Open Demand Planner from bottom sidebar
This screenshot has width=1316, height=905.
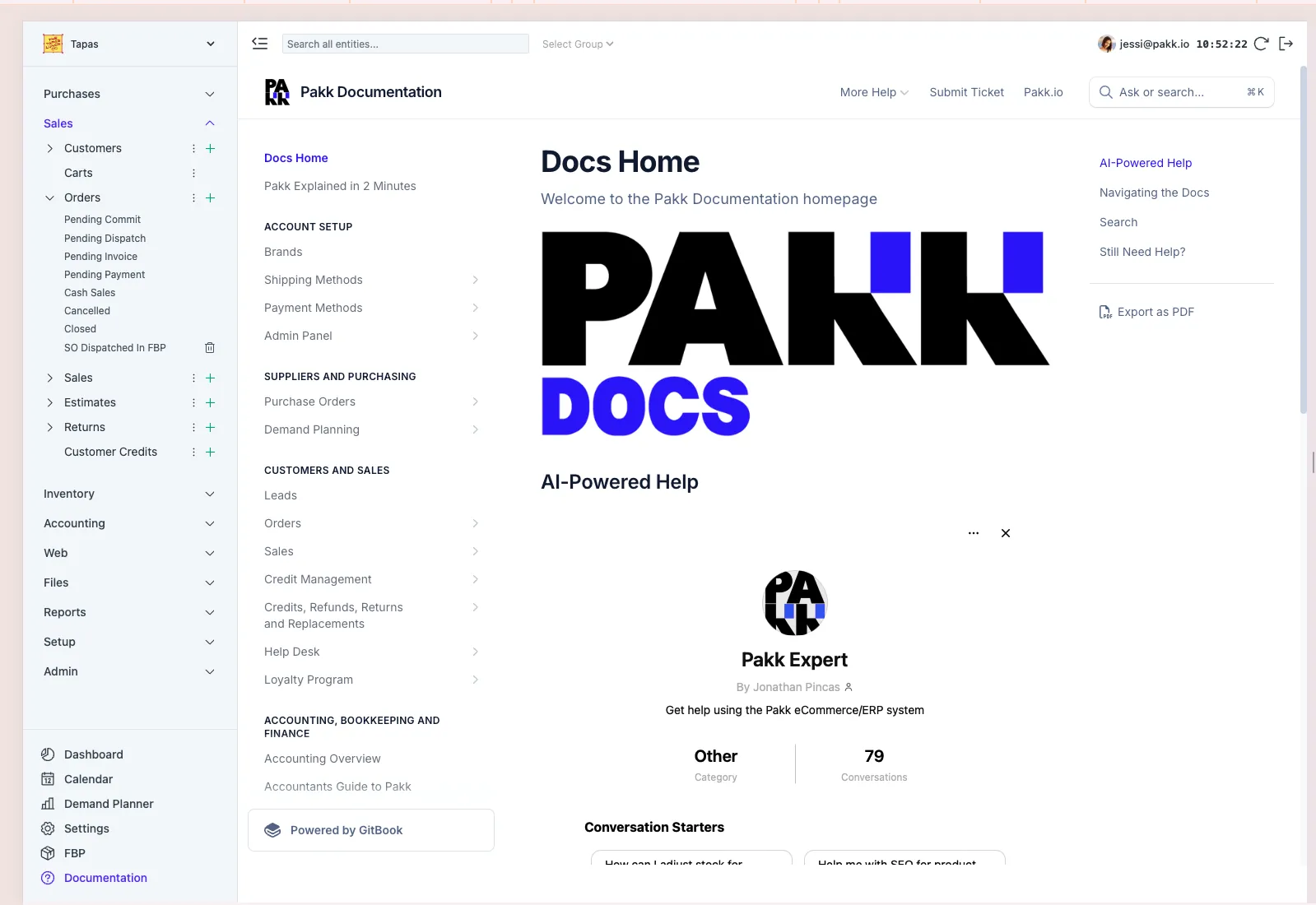click(x=109, y=804)
